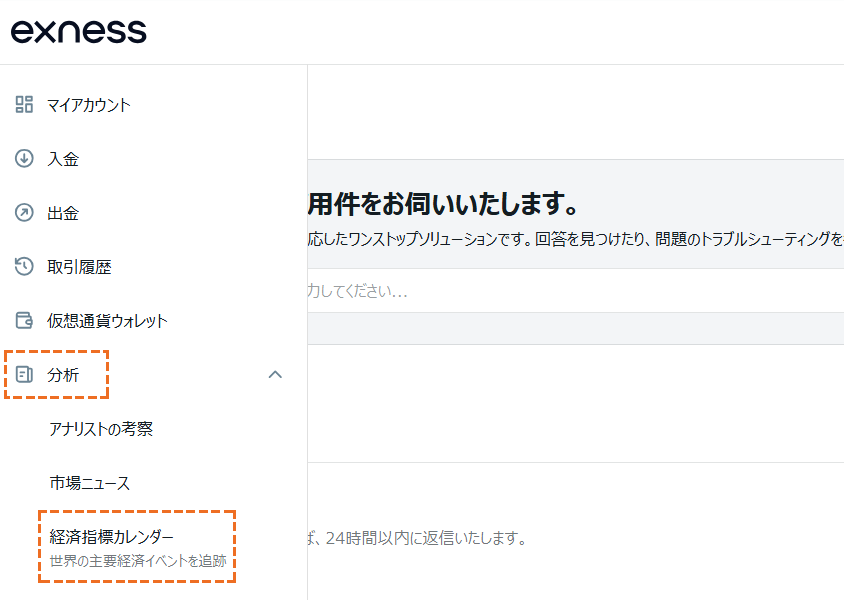Open the 入金 menu item
844x600 pixels.
63,159
